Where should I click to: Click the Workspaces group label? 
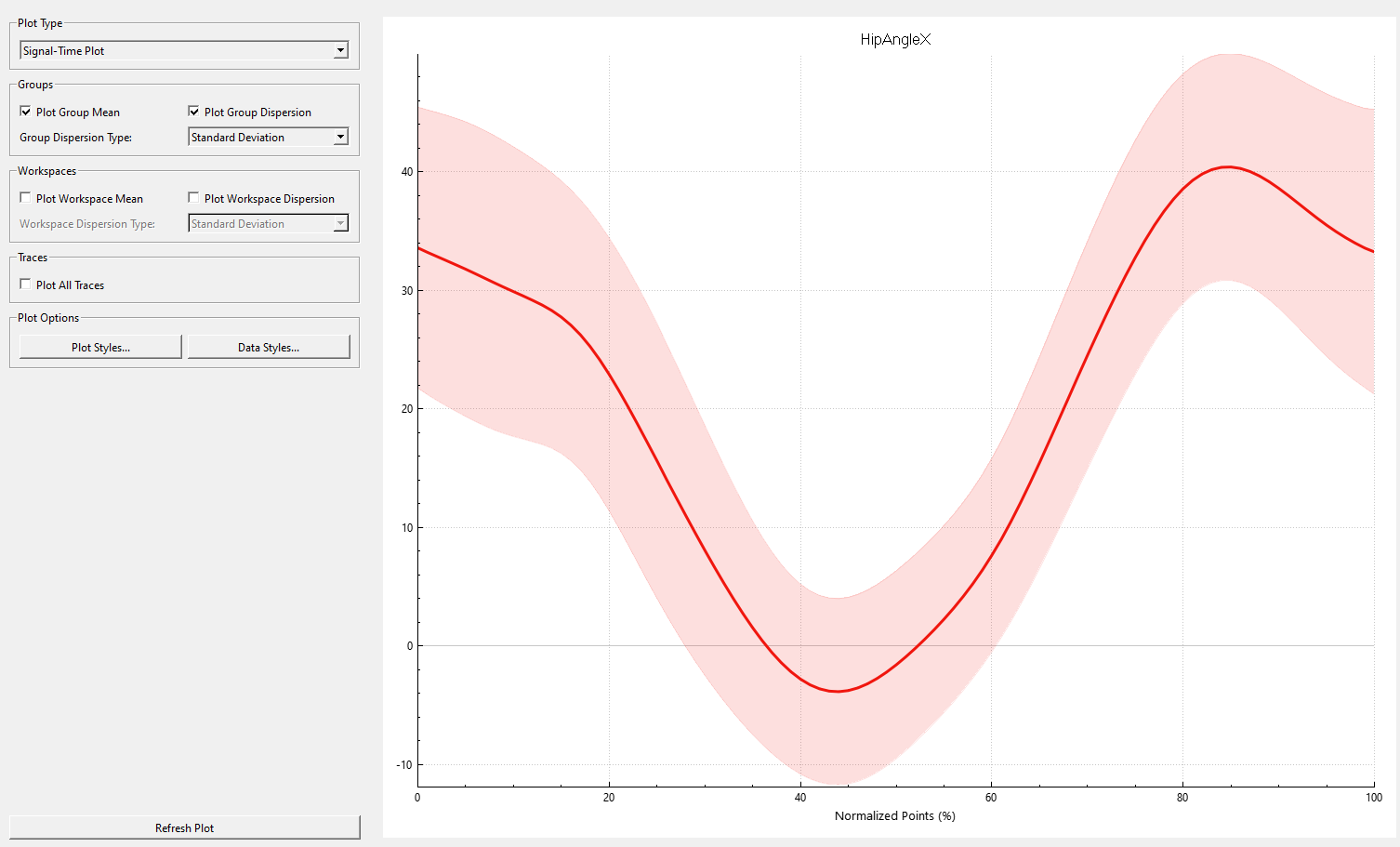[x=46, y=171]
